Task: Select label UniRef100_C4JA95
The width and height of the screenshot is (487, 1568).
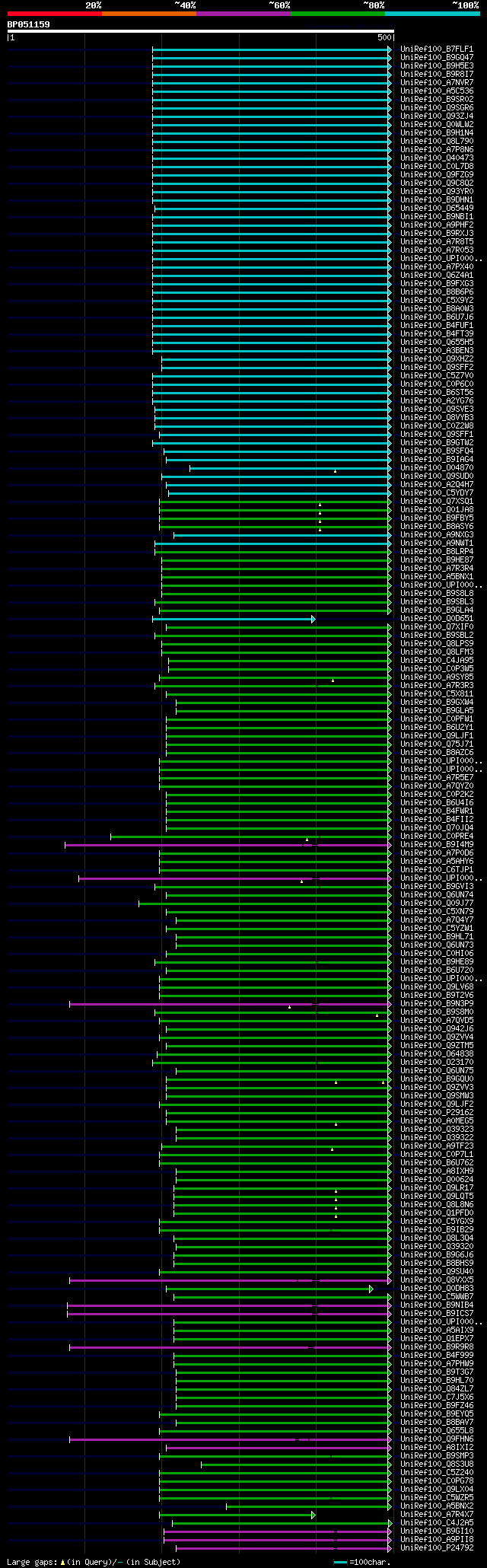Action: tap(437, 661)
